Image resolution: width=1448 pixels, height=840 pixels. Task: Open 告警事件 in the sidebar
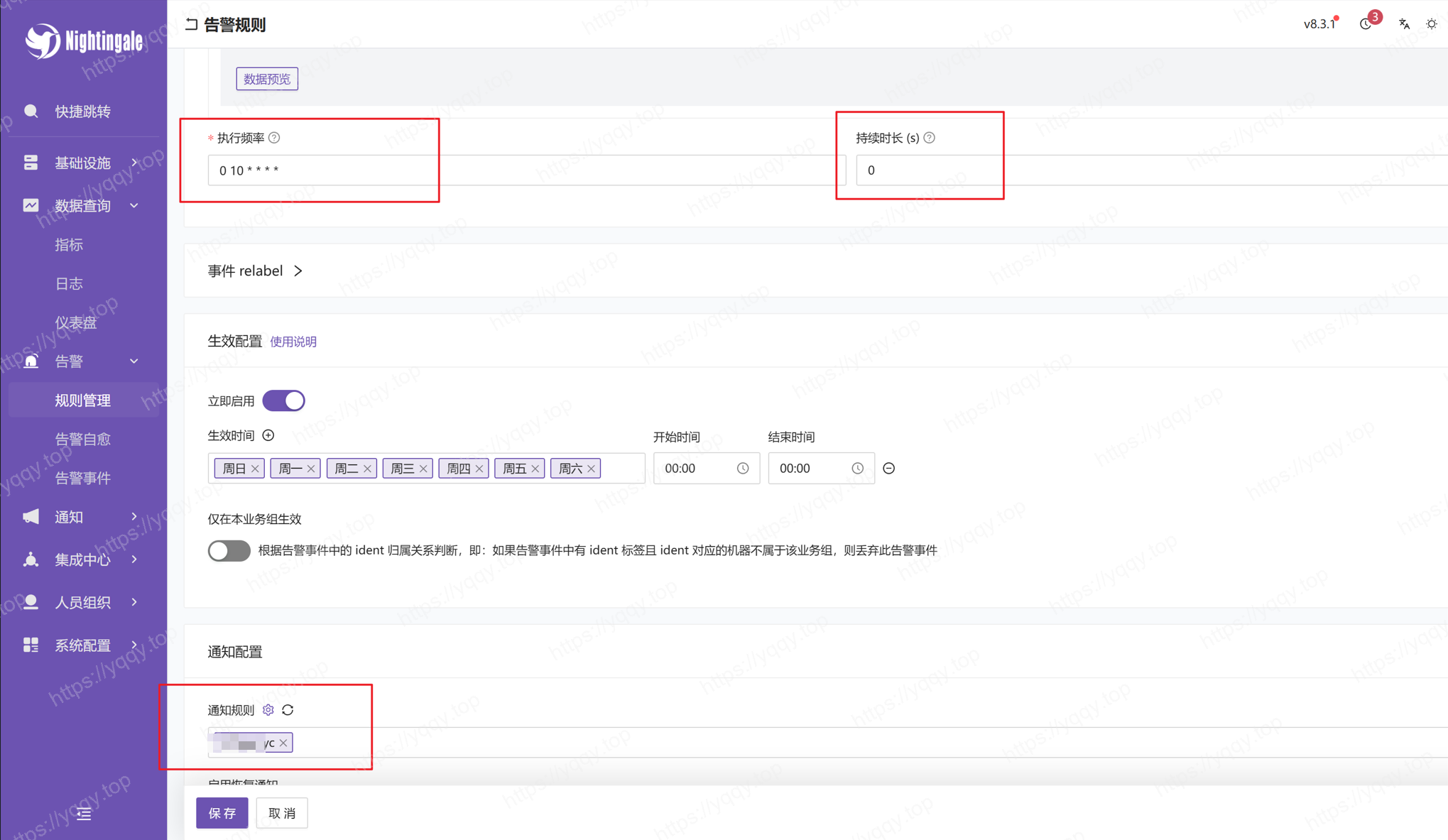pos(82,478)
